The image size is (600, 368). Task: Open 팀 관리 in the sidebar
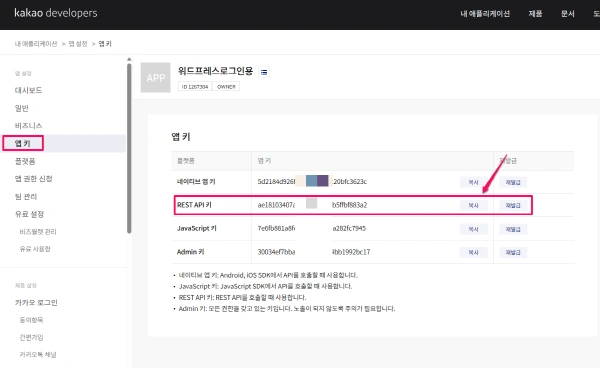point(26,197)
